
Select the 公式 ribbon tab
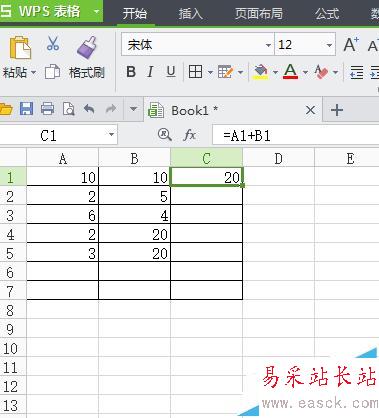point(327,14)
